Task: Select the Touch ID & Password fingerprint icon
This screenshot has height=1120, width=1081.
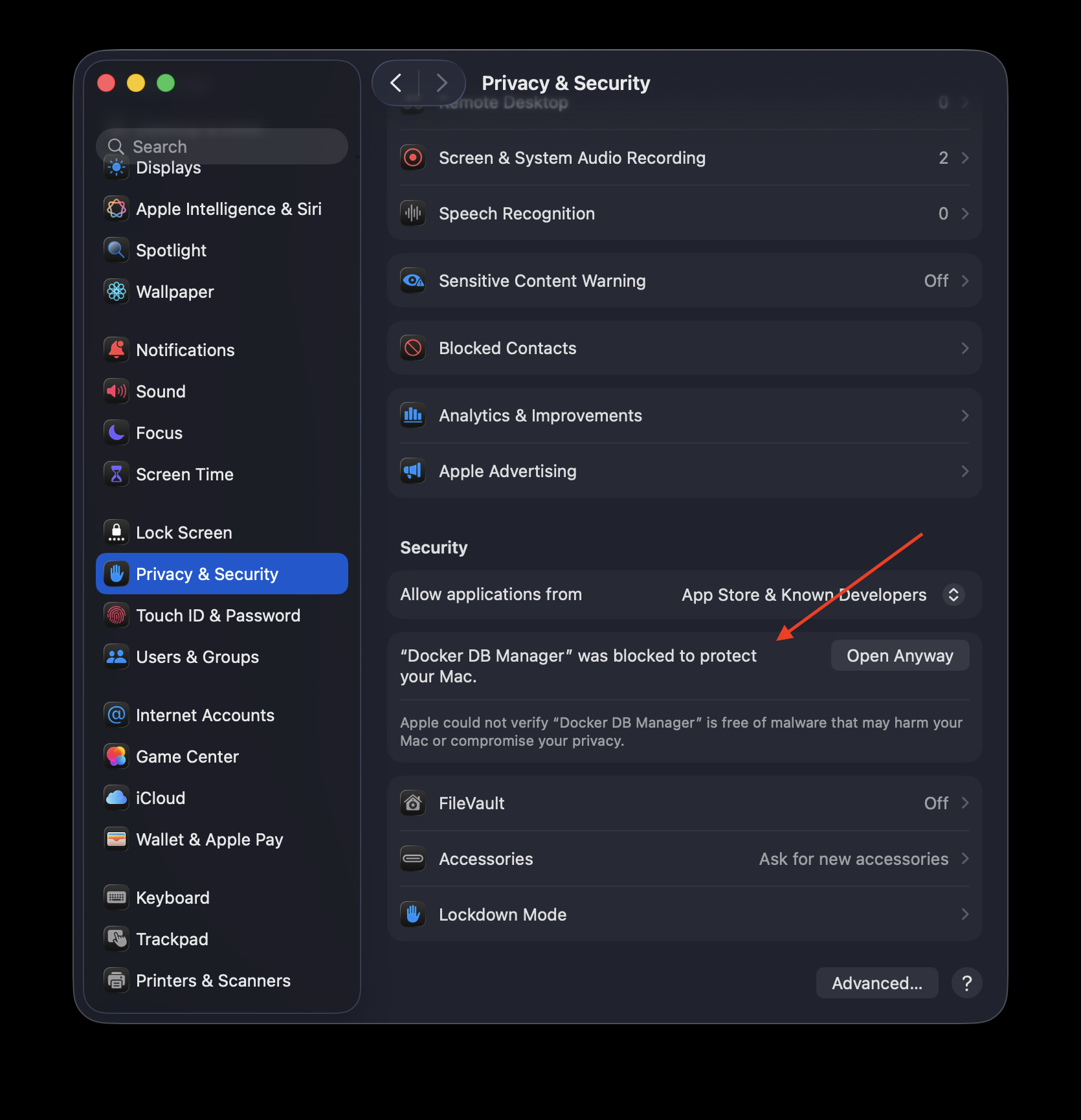Action: pyautogui.click(x=117, y=615)
